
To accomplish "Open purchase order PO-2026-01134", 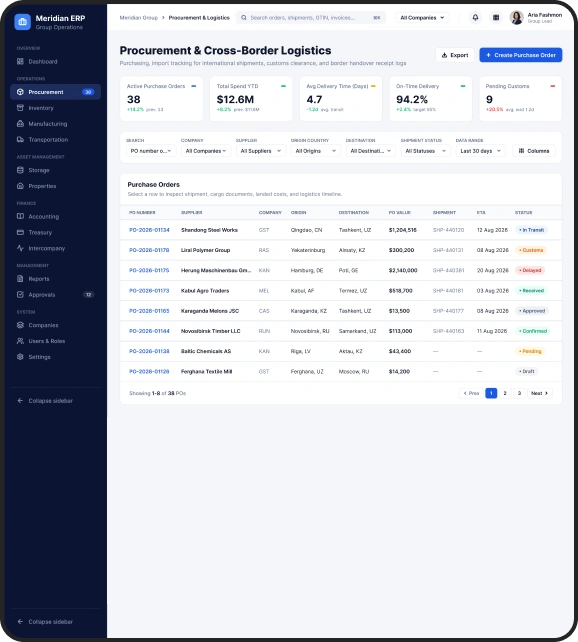I will 149,230.
